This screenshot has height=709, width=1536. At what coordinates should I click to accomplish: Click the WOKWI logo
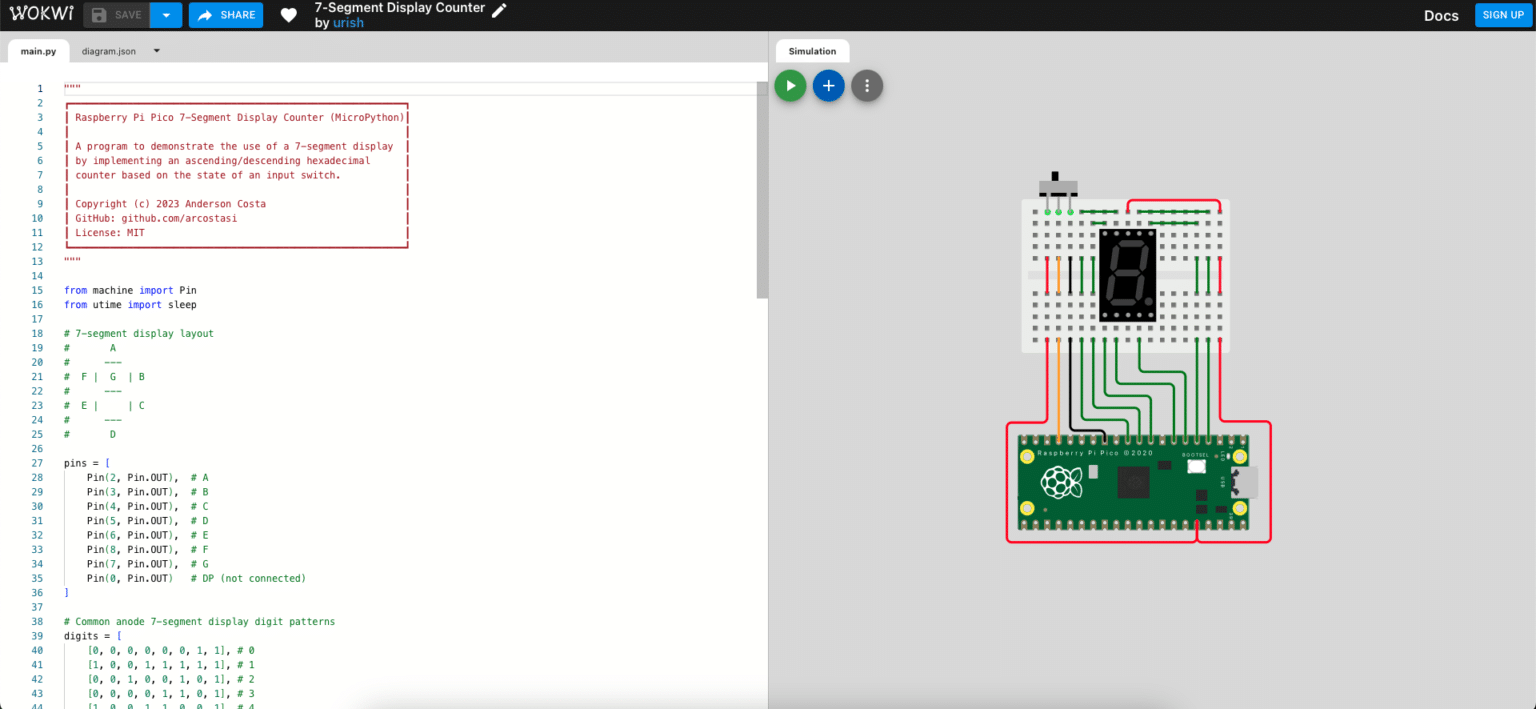click(42, 14)
